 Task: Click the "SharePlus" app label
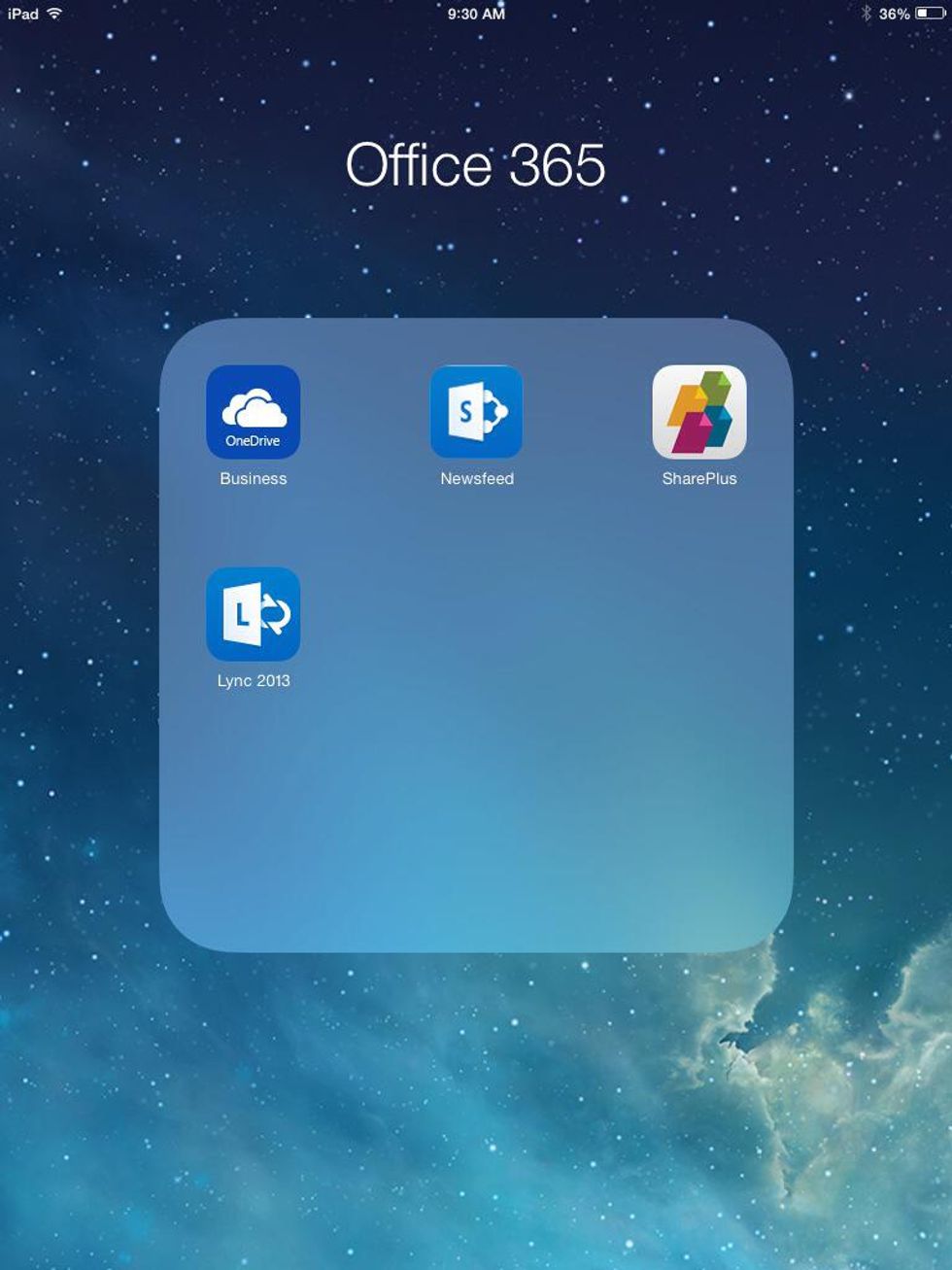[698, 478]
